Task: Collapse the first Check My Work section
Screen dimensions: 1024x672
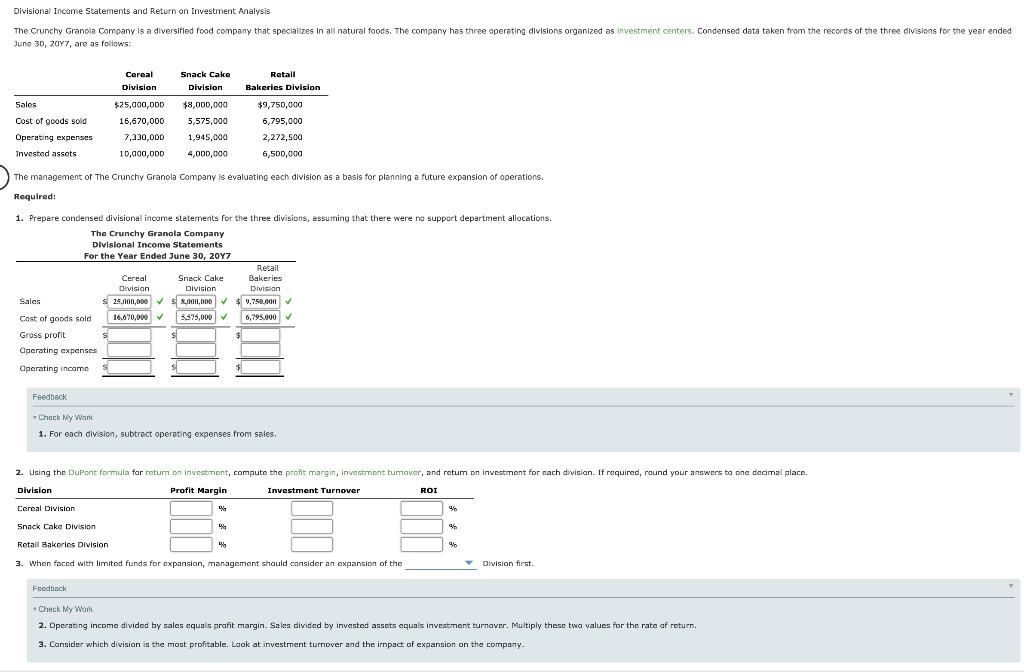Action: (x=34, y=417)
